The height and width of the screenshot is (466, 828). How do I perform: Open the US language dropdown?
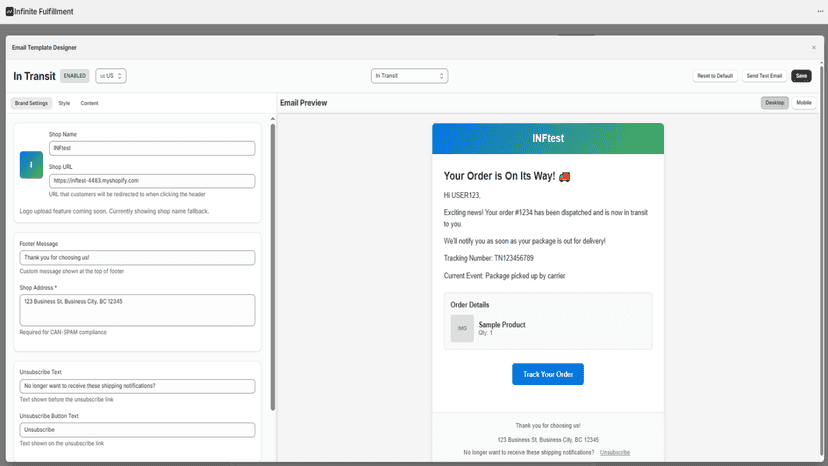(x=110, y=76)
